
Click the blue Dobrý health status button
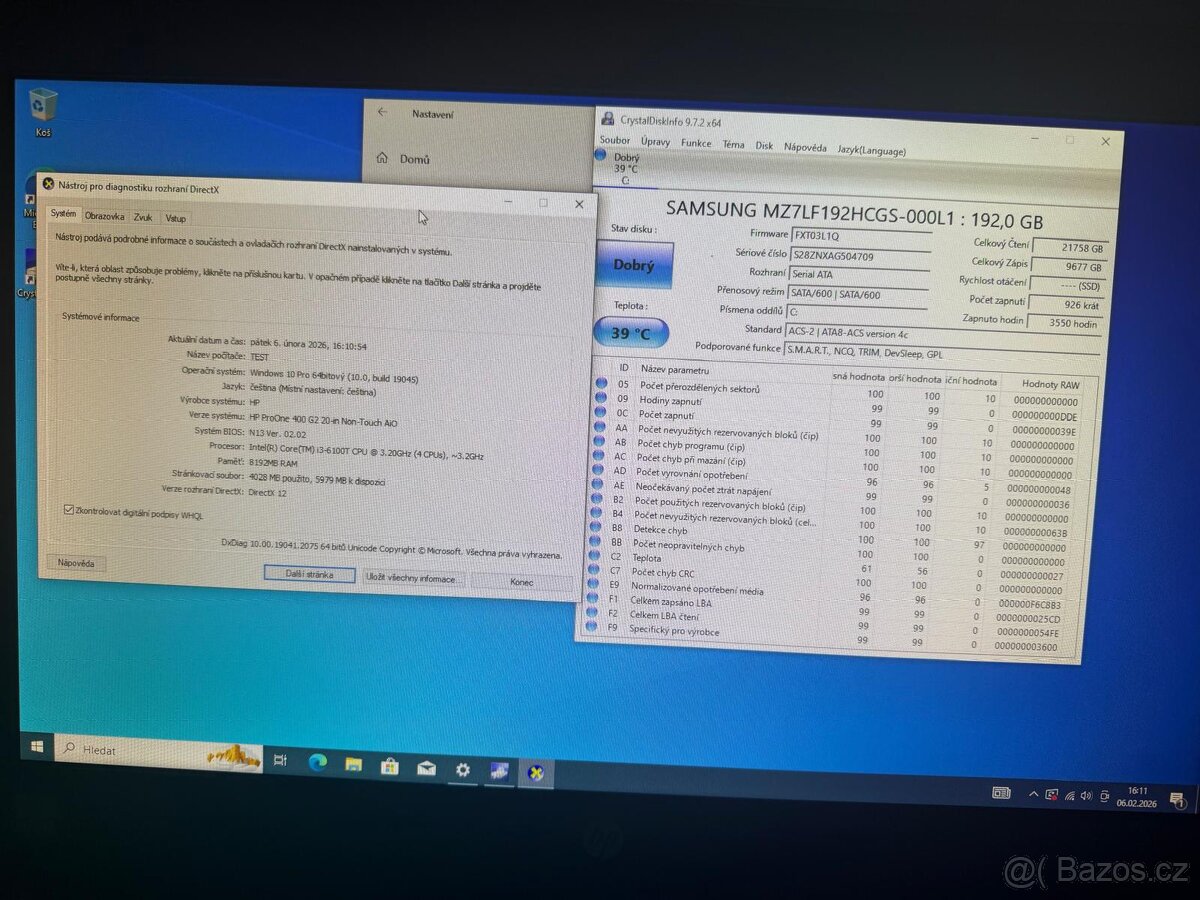click(633, 266)
